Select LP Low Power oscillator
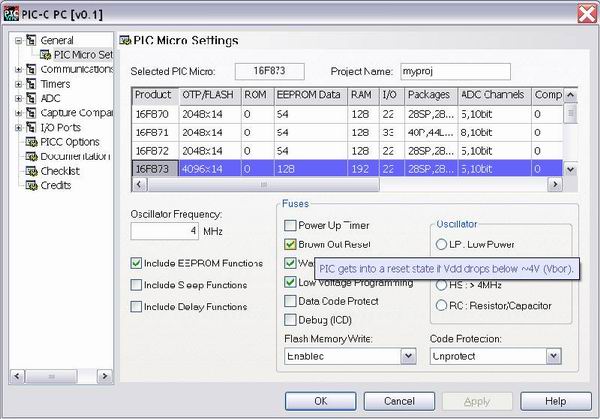The height and width of the screenshot is (419, 600). [x=441, y=244]
